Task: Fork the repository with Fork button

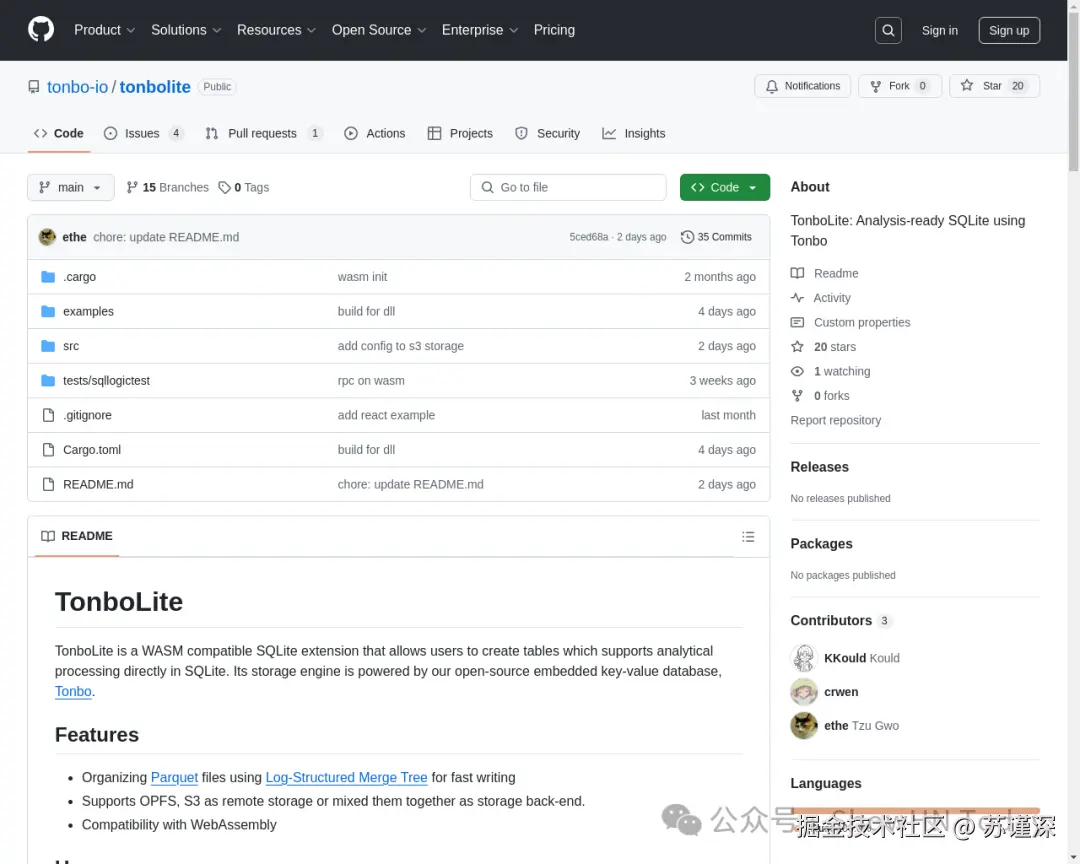Action: [900, 86]
